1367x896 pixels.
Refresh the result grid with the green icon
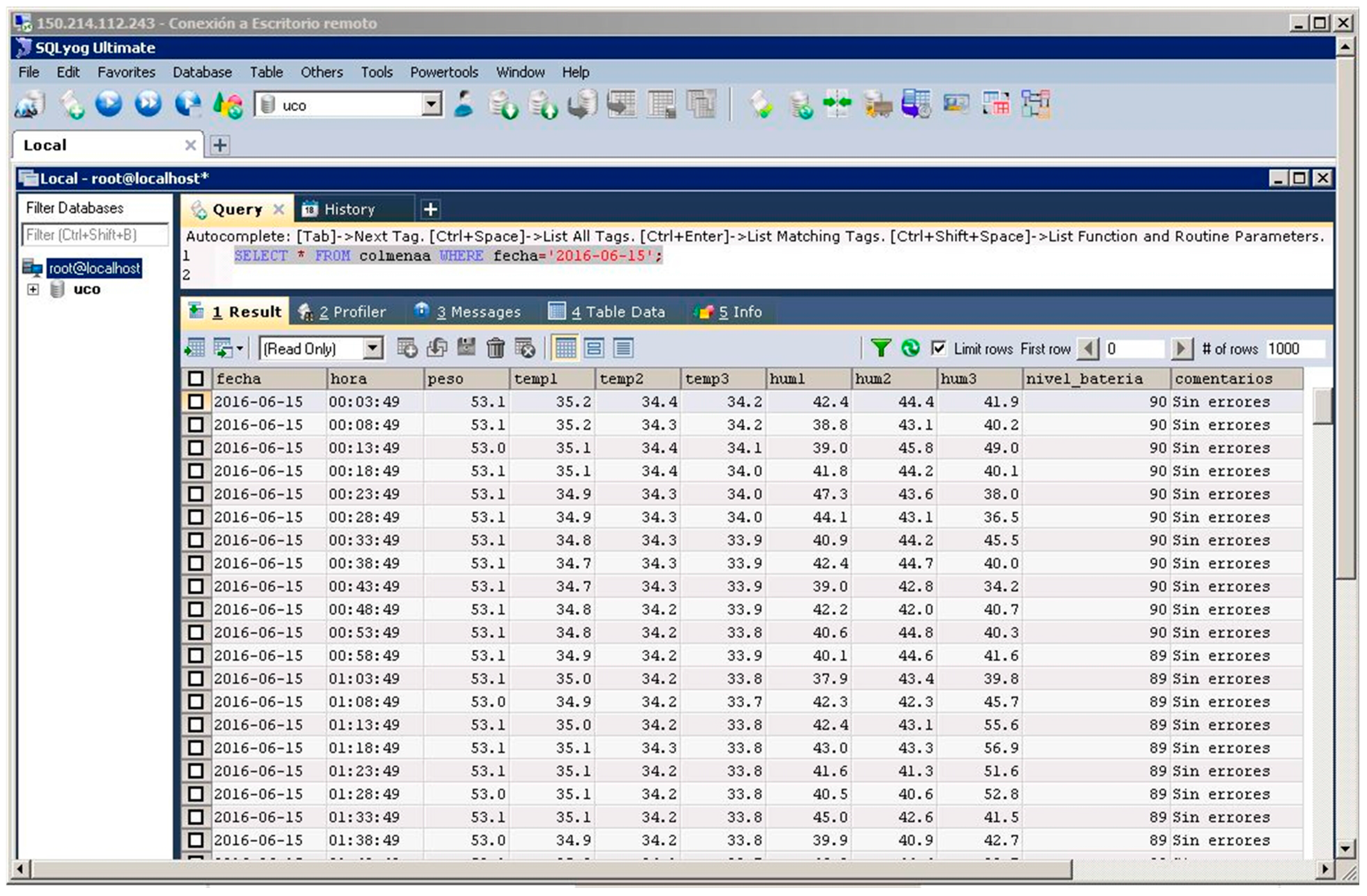(910, 349)
